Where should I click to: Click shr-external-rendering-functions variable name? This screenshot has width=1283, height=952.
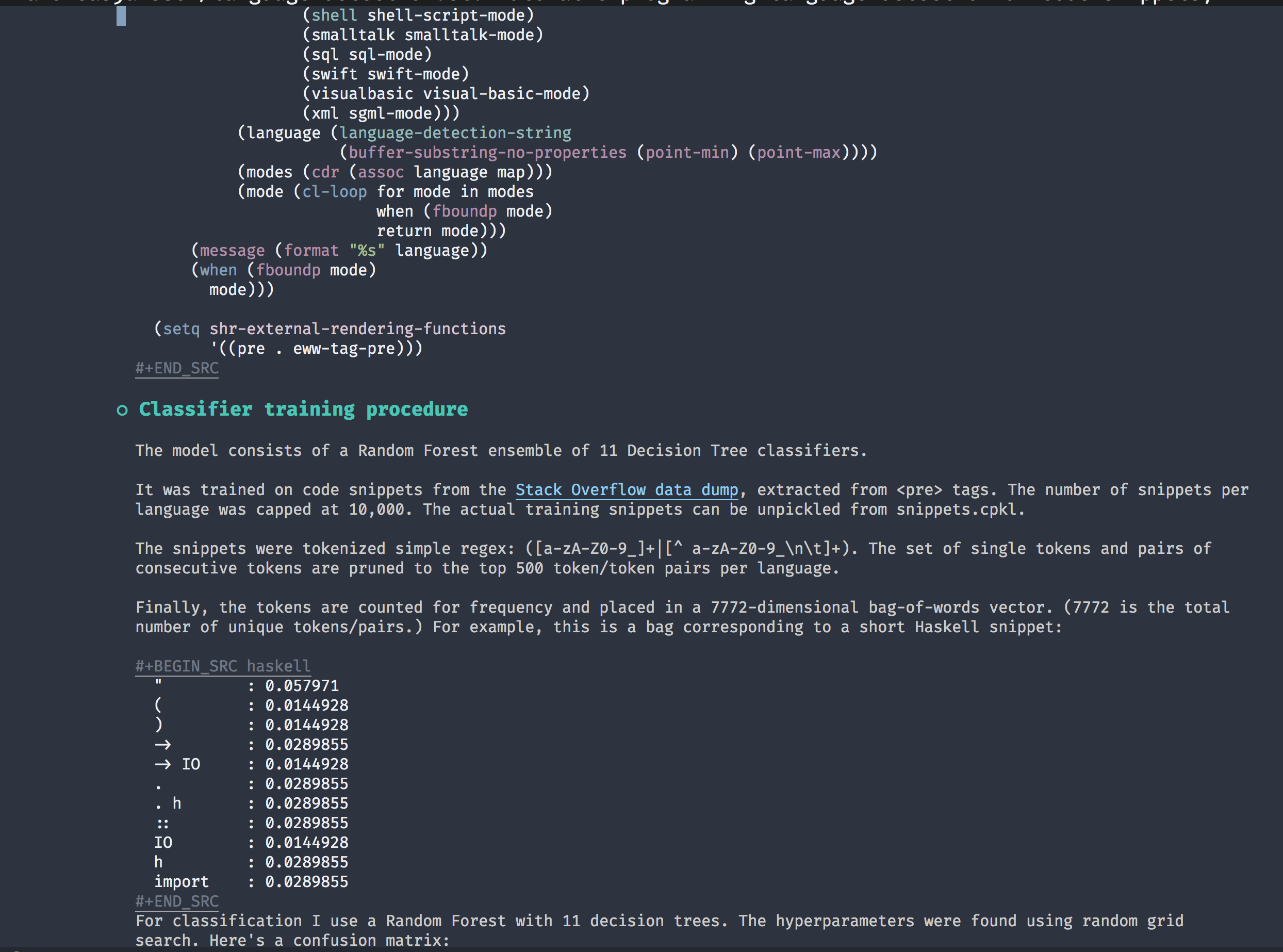click(357, 329)
